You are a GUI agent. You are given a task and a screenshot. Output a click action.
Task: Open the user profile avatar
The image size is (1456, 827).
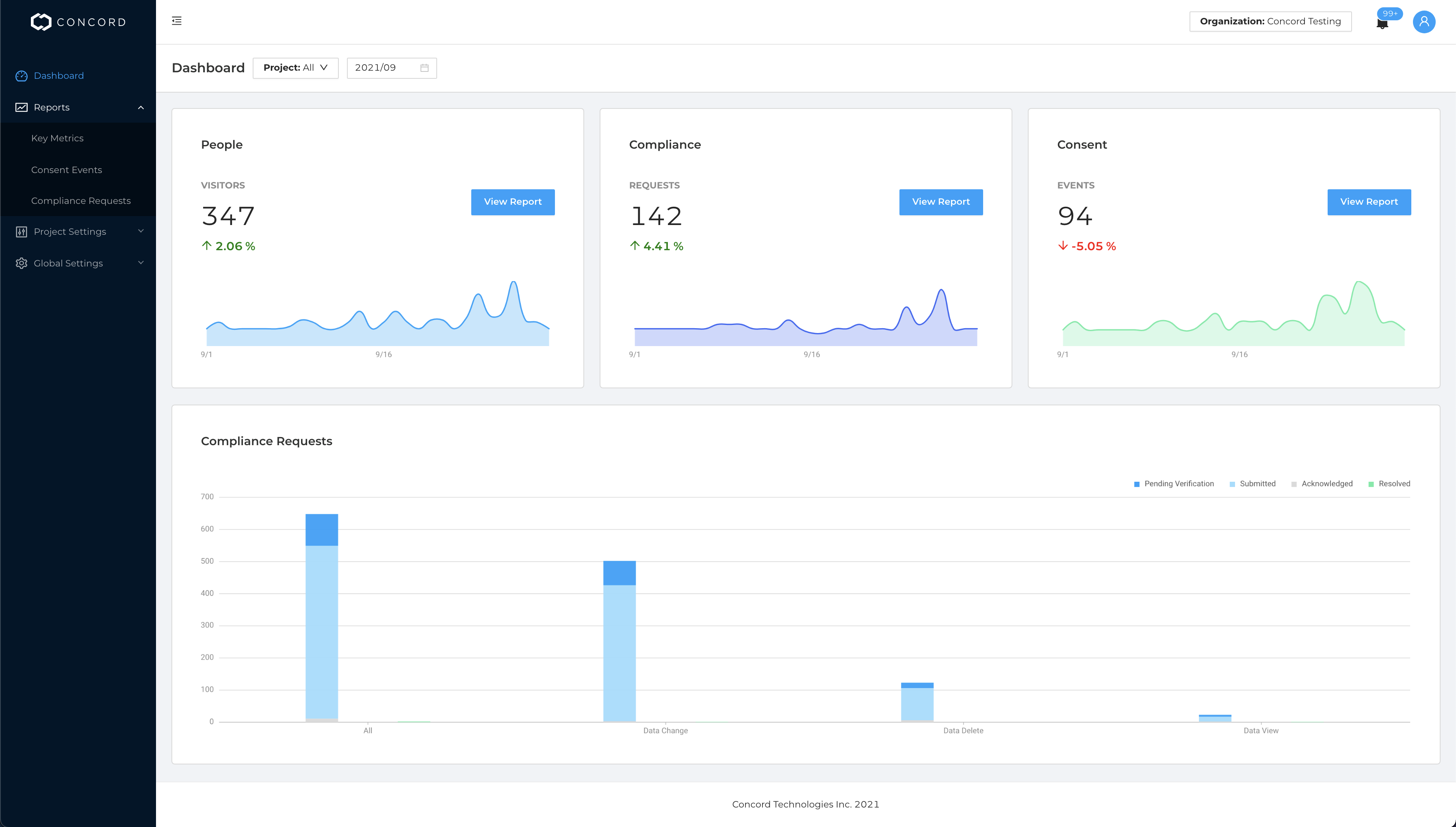tap(1423, 22)
